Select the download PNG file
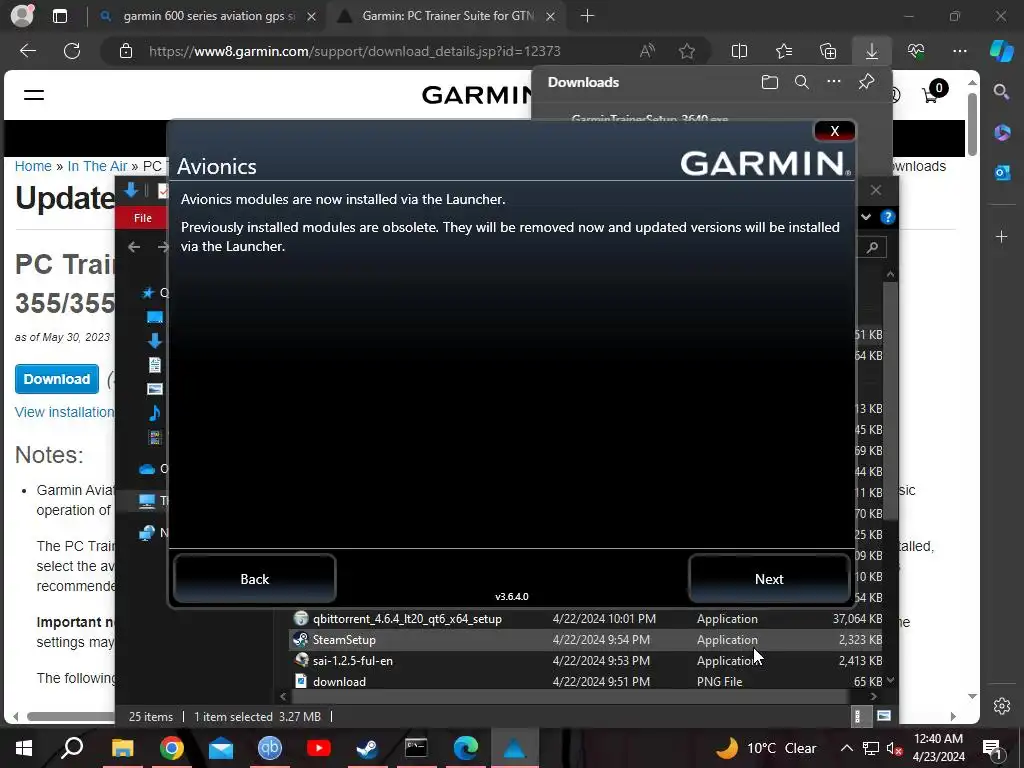The height and width of the screenshot is (768, 1024). 586,681
